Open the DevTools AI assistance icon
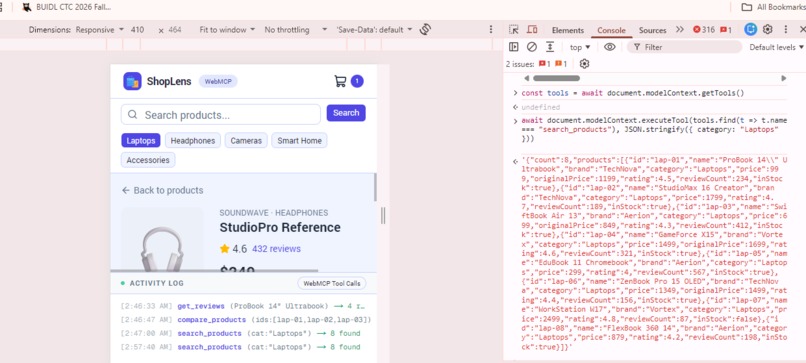The height and width of the screenshot is (363, 806). 750,29
